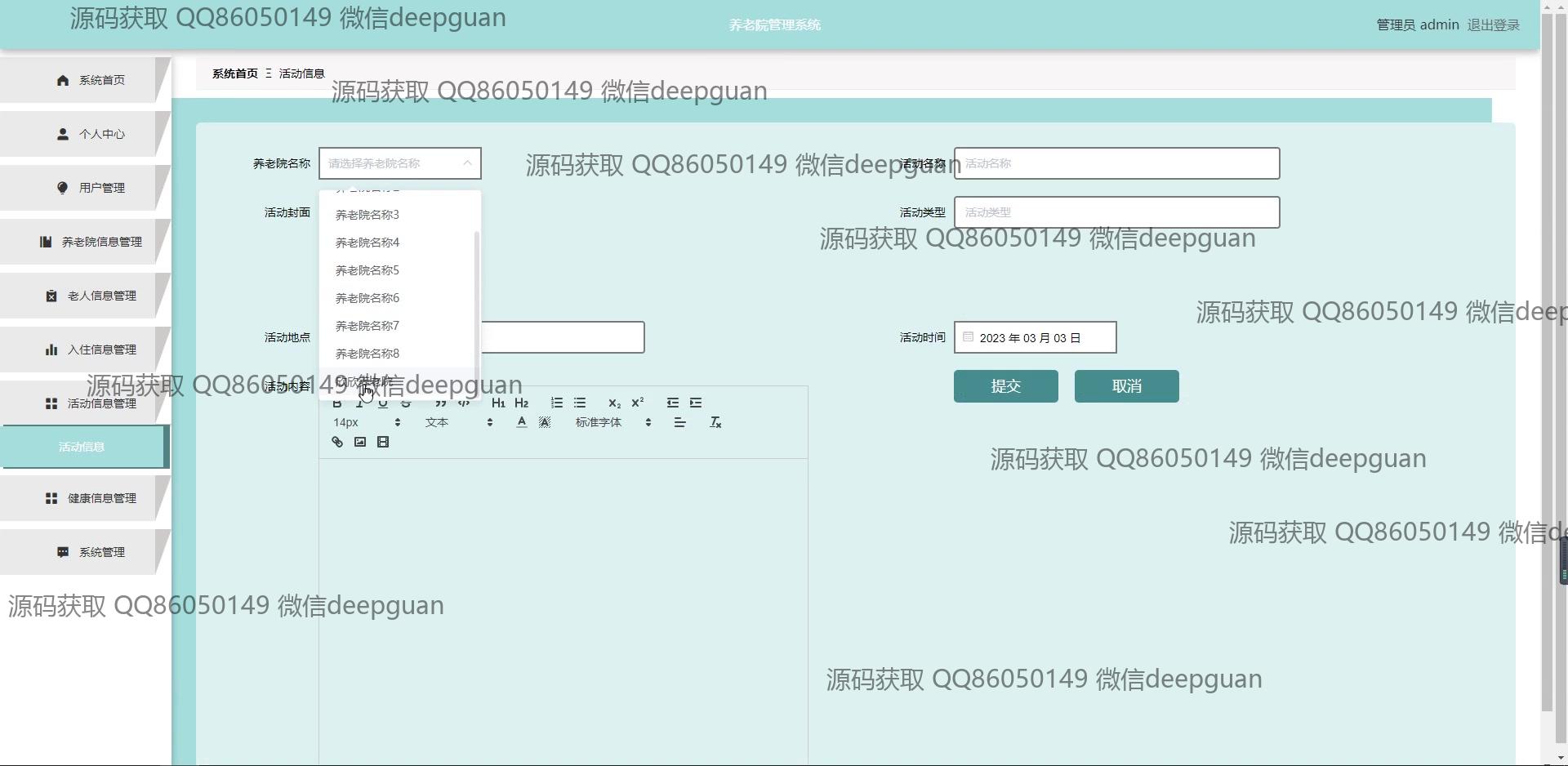Viewport: 1568px width, 766px height.
Task: Select 养老院名称5 from the list
Action: click(x=367, y=270)
